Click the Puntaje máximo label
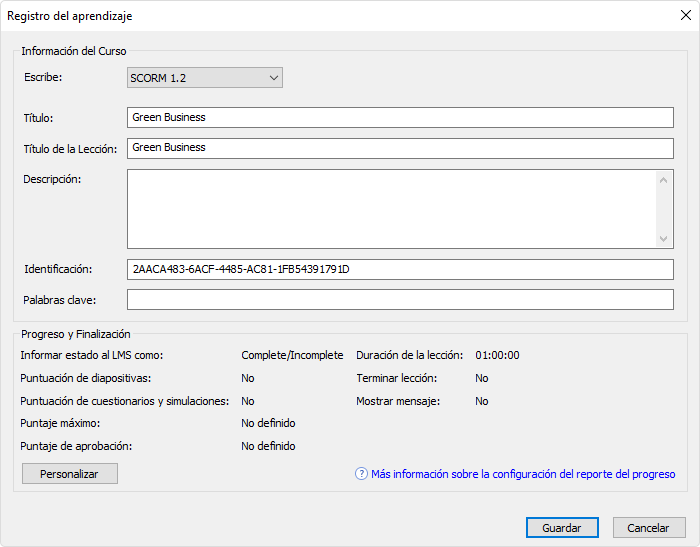Viewport: 700px width, 547px height. tap(60, 423)
